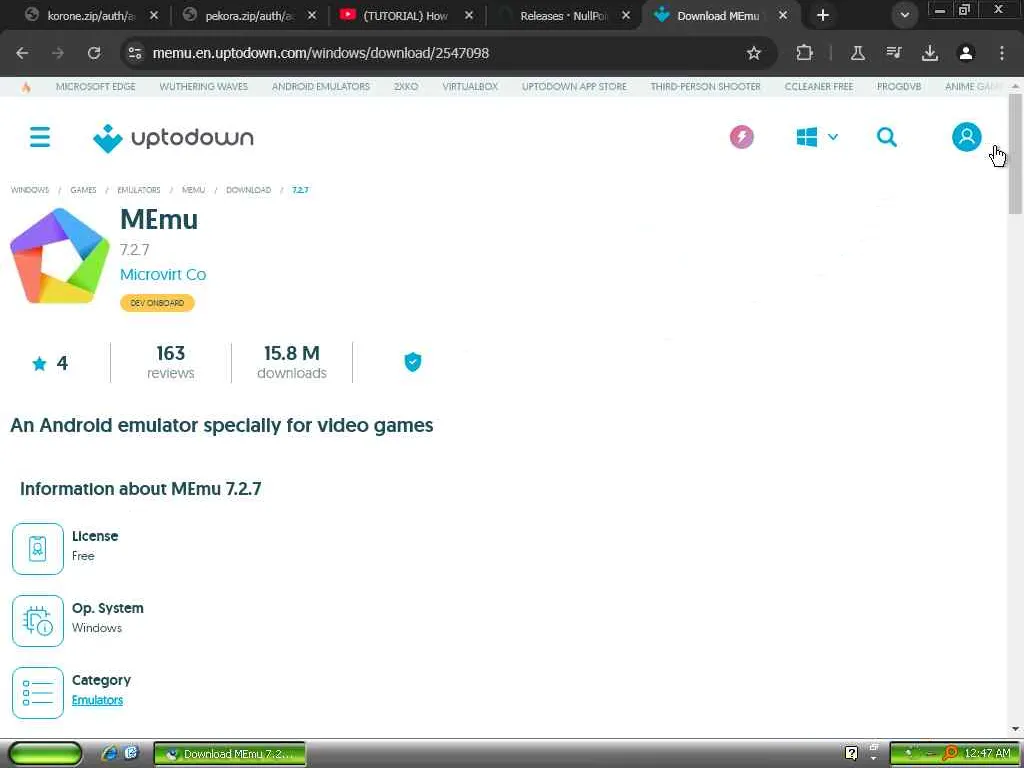Viewport: 1024px width, 768px height.
Task: Open the browser profile icon
Action: click(x=966, y=53)
